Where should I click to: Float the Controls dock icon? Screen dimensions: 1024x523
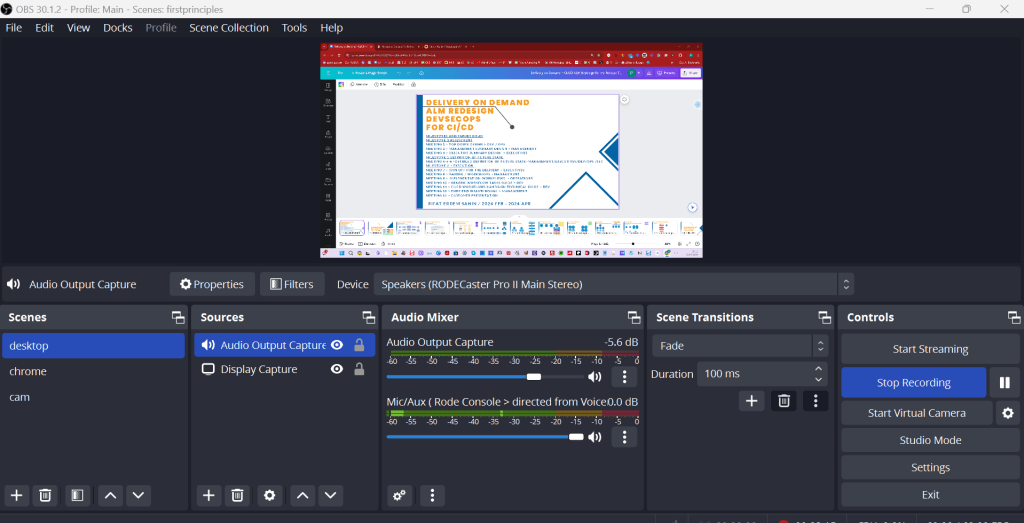[1014, 317]
